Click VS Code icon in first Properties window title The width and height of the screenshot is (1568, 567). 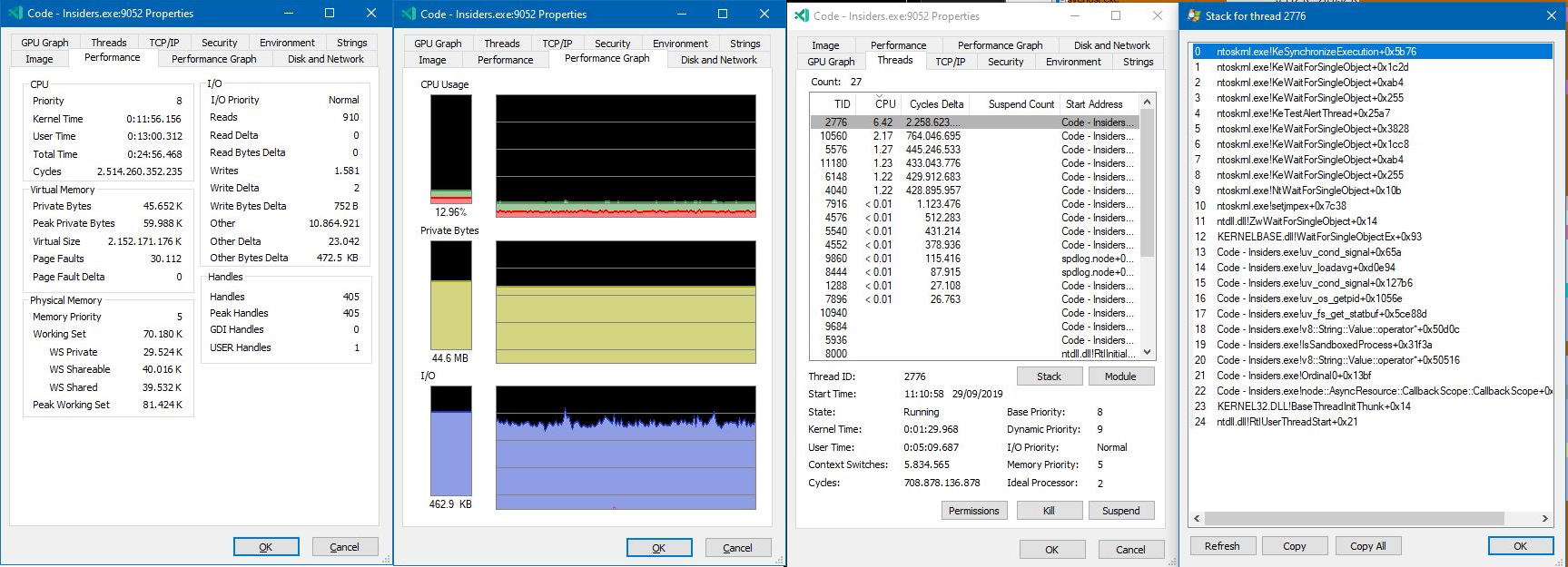click(x=15, y=14)
